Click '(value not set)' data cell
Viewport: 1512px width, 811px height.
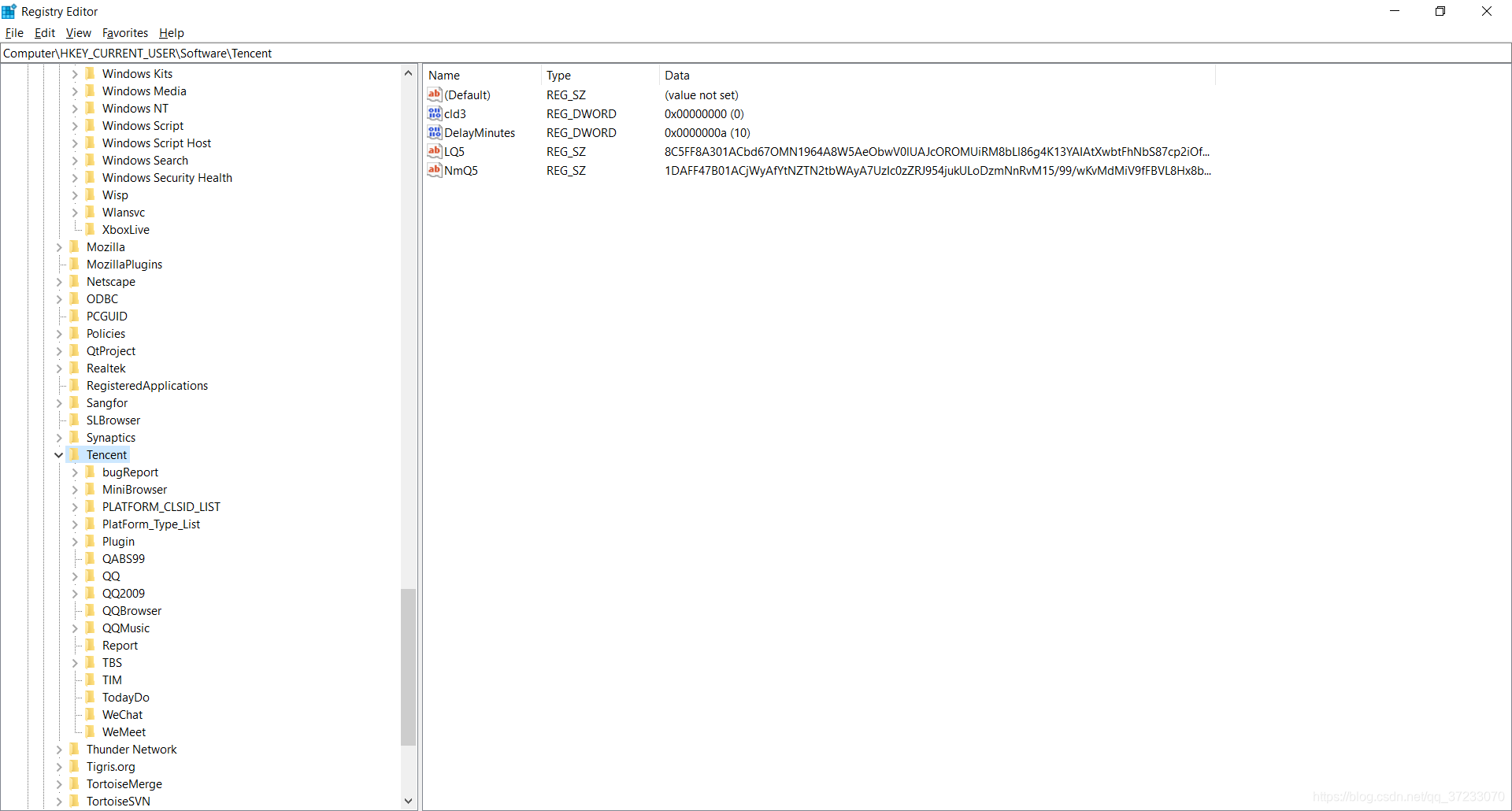tap(702, 95)
